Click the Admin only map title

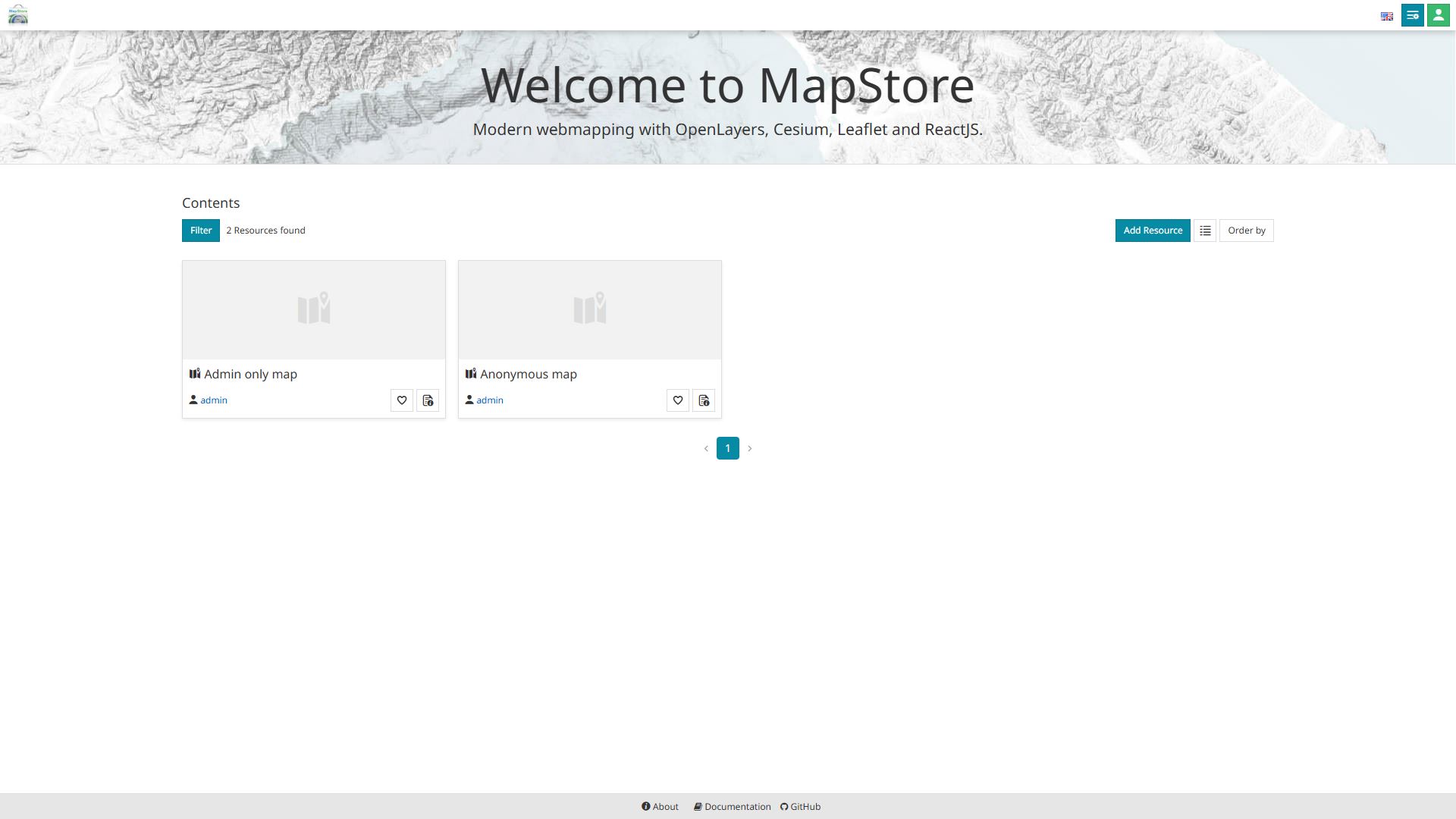click(x=250, y=374)
